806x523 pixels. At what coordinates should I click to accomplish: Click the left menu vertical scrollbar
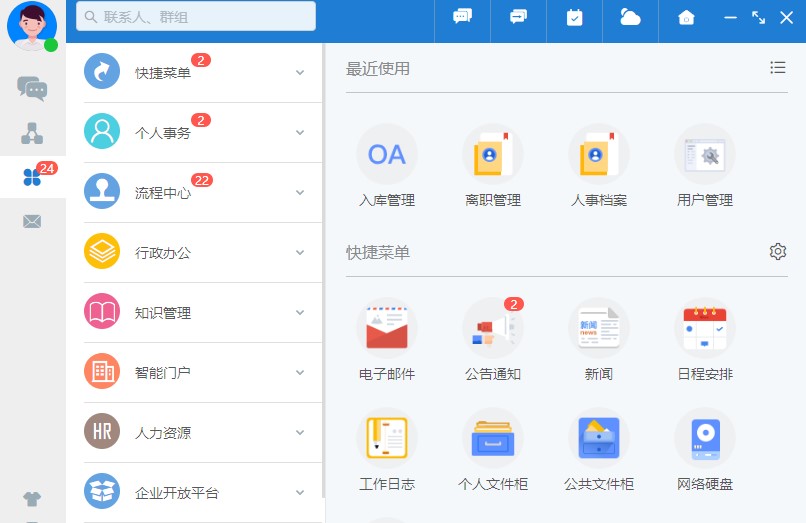[323, 271]
